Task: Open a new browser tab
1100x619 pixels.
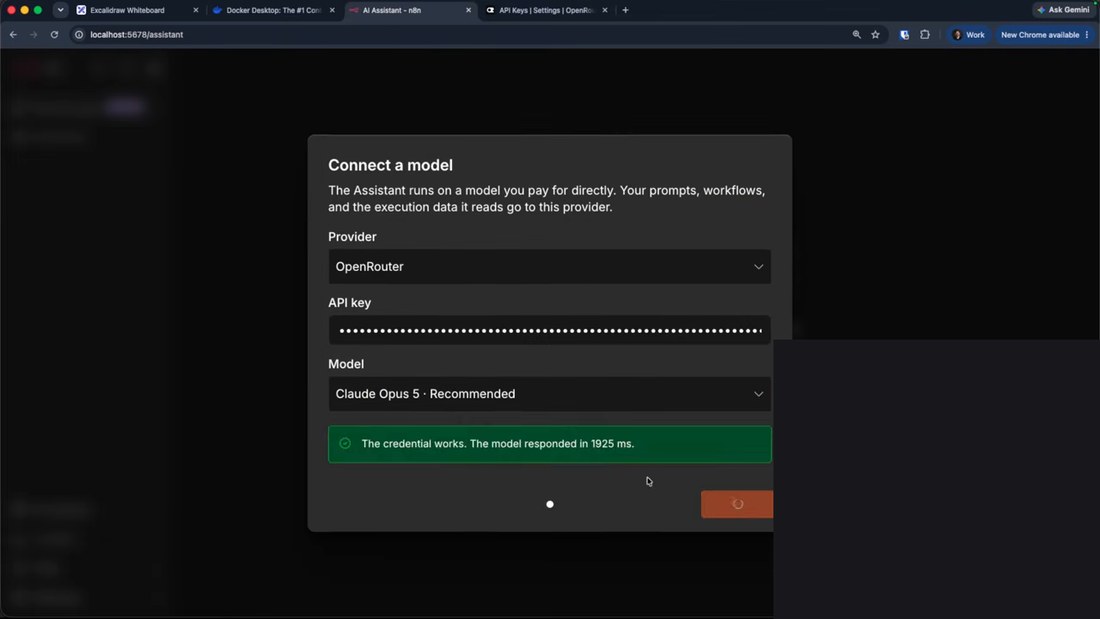Action: pos(625,11)
